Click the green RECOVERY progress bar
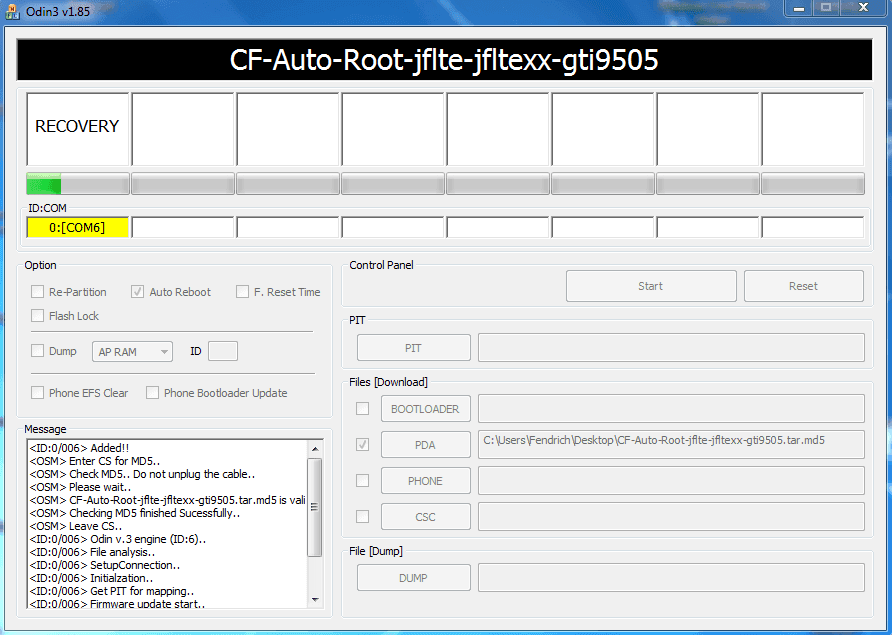The width and height of the screenshot is (892, 635). click(x=78, y=184)
